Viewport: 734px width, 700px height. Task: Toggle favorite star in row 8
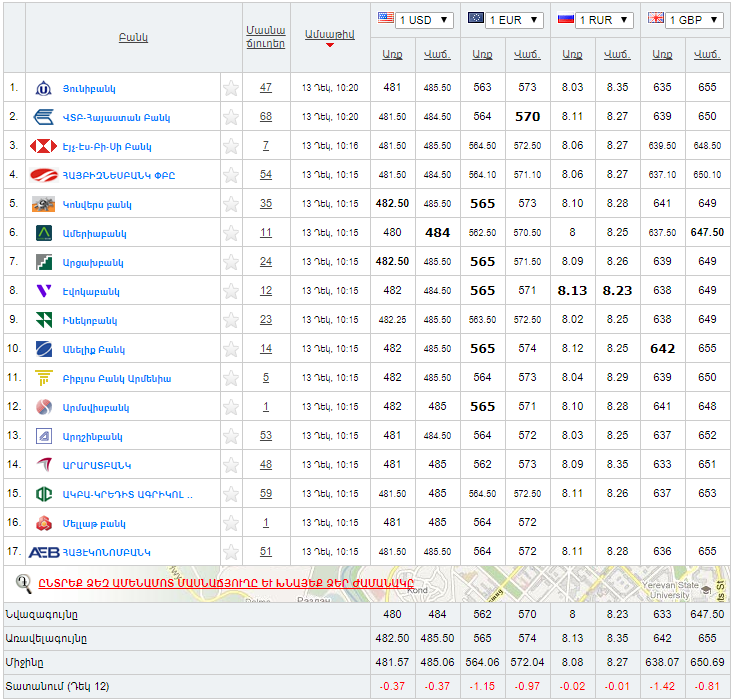[x=231, y=291]
